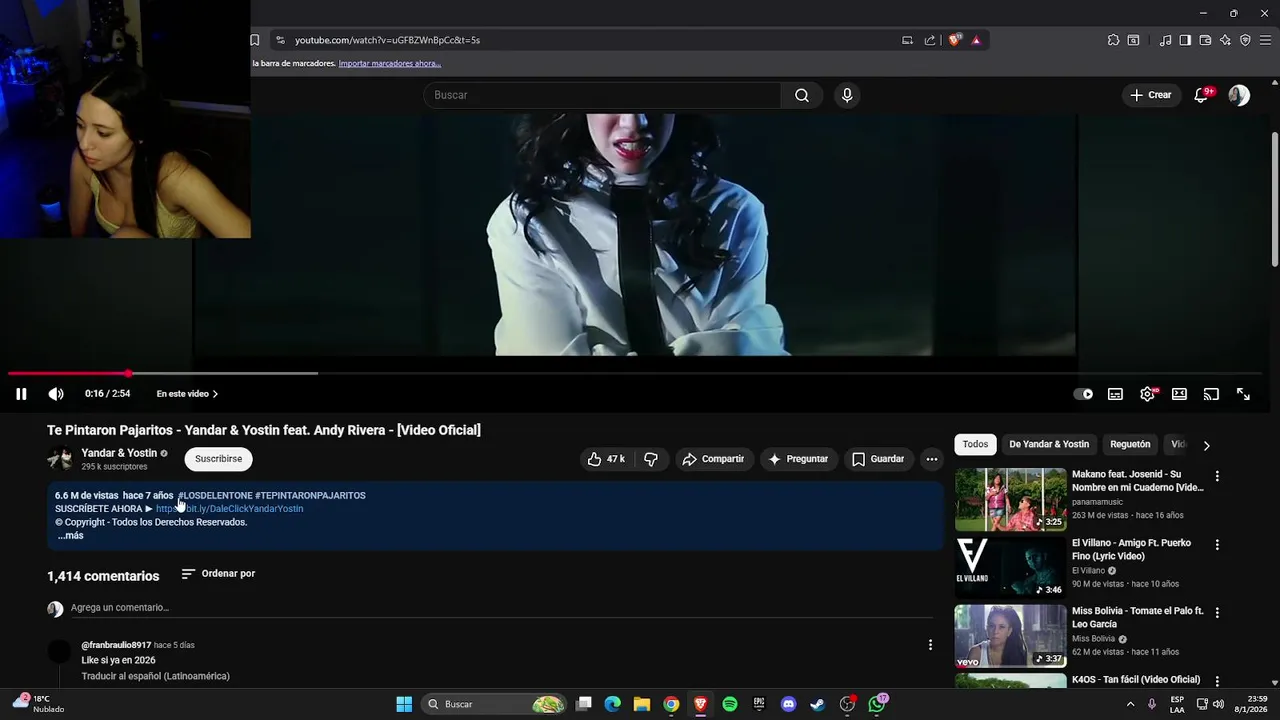
Task: Open 'Ordenar por' comment sorting
Action: click(x=218, y=574)
